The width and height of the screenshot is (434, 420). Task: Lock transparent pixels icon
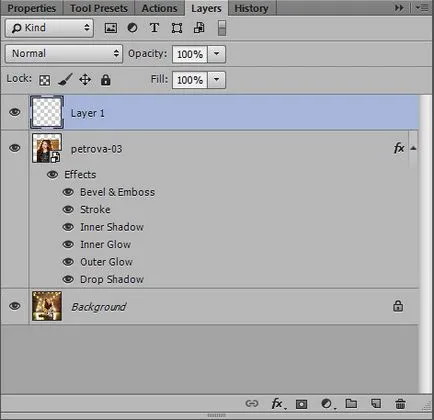(45, 80)
